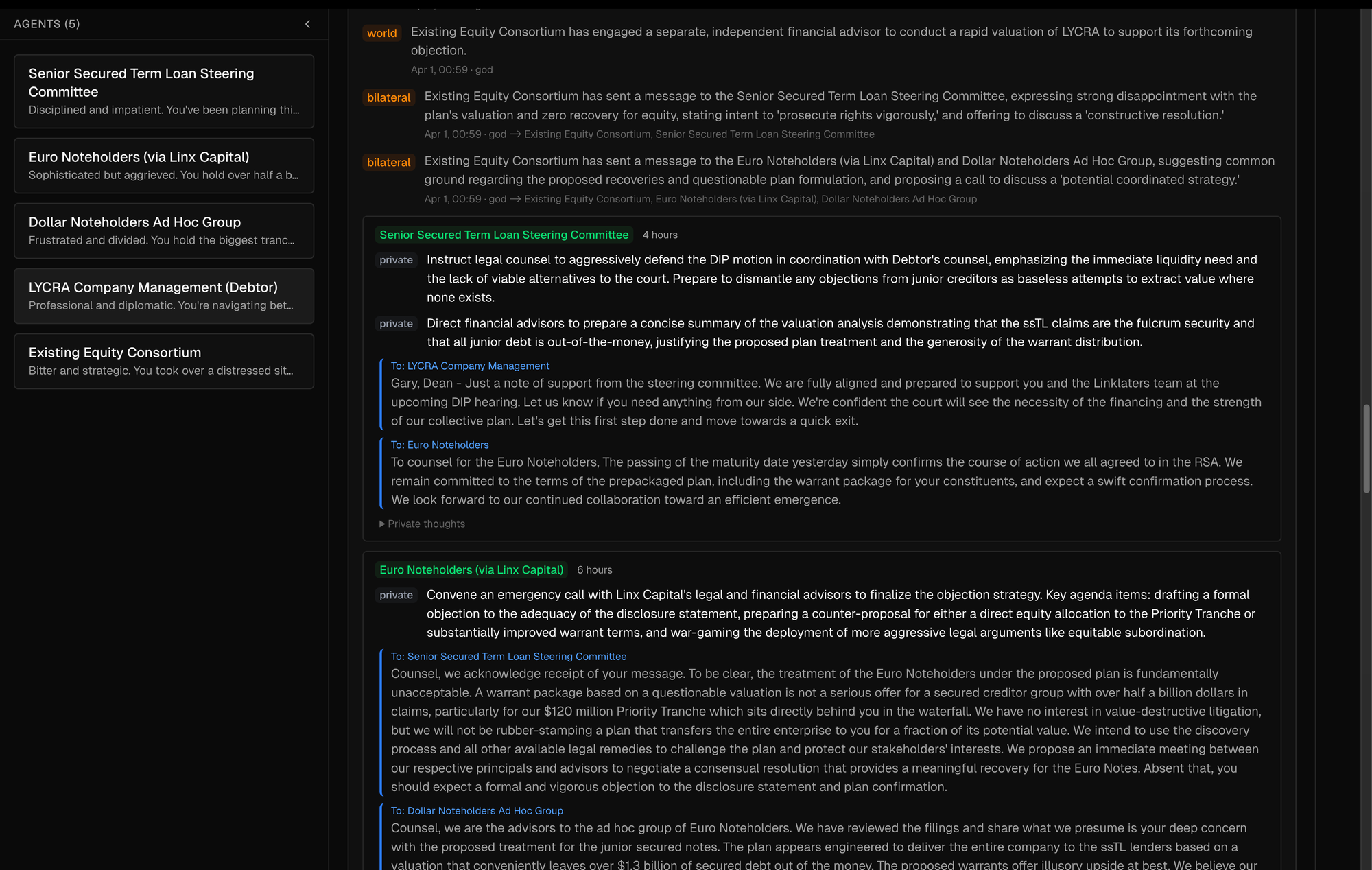Click the orange world event tag
This screenshot has width=1372, height=870.
381,33
